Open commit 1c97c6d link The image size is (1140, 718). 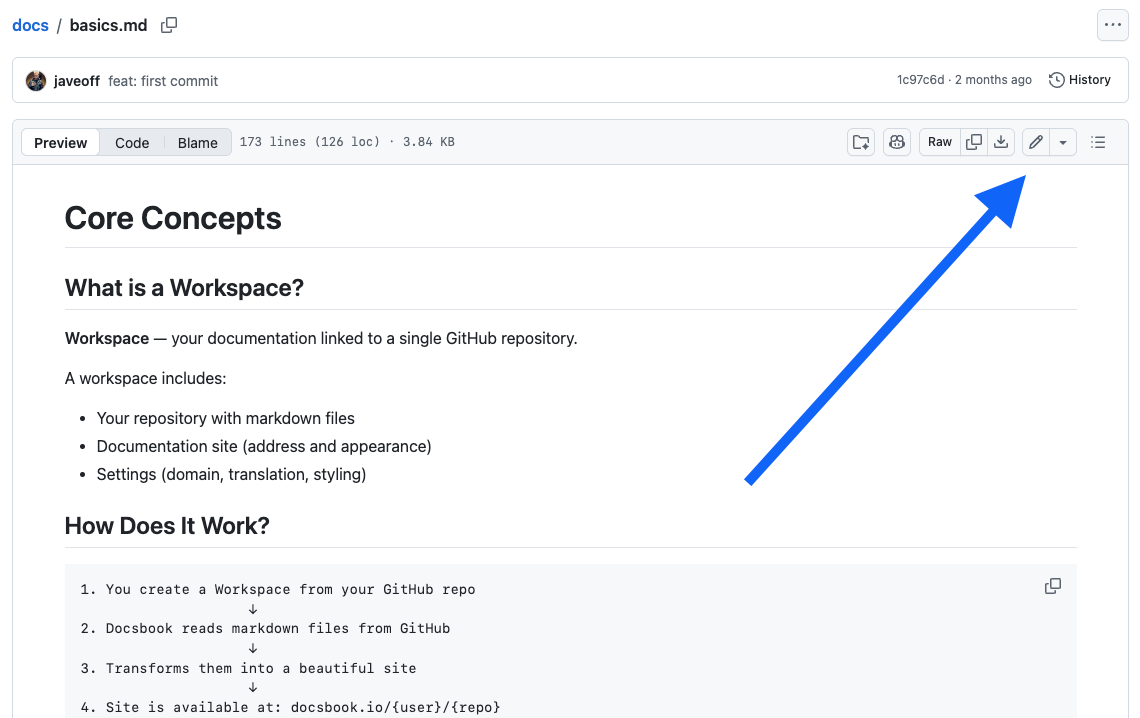click(920, 80)
